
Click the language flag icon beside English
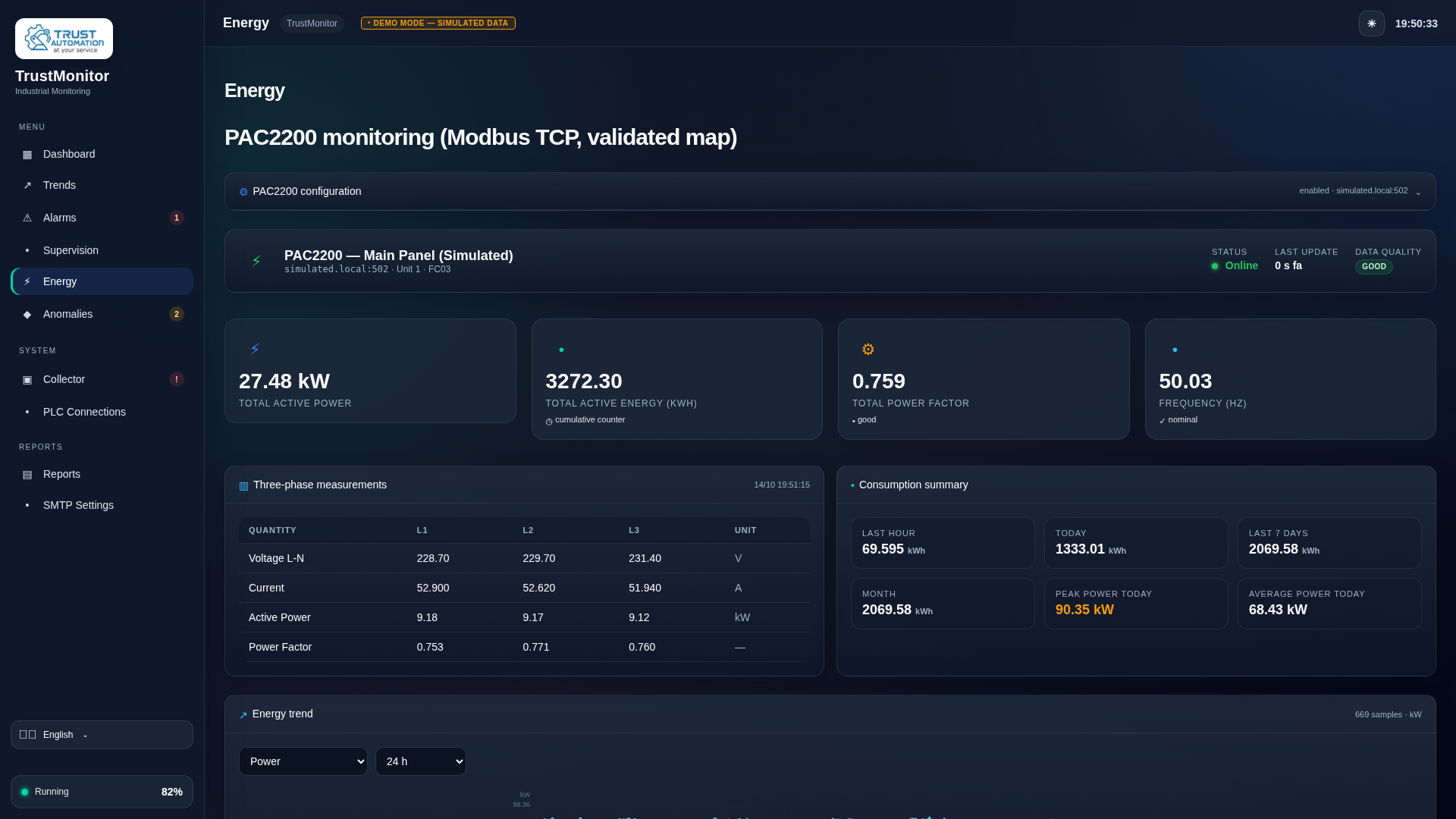click(28, 735)
